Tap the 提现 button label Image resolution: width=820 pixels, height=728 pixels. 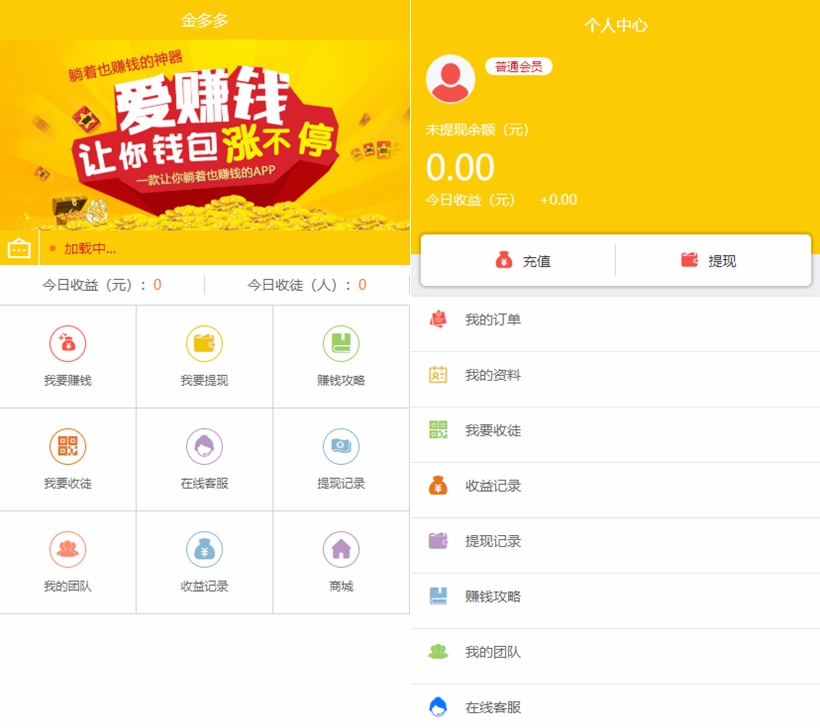click(722, 261)
